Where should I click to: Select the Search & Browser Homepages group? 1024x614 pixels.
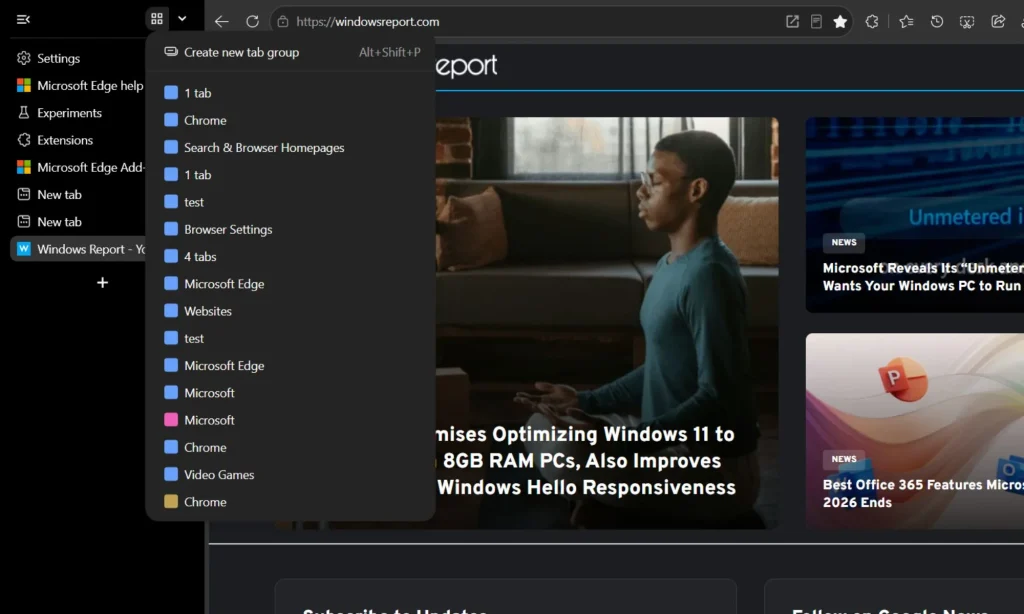pyautogui.click(x=291, y=148)
